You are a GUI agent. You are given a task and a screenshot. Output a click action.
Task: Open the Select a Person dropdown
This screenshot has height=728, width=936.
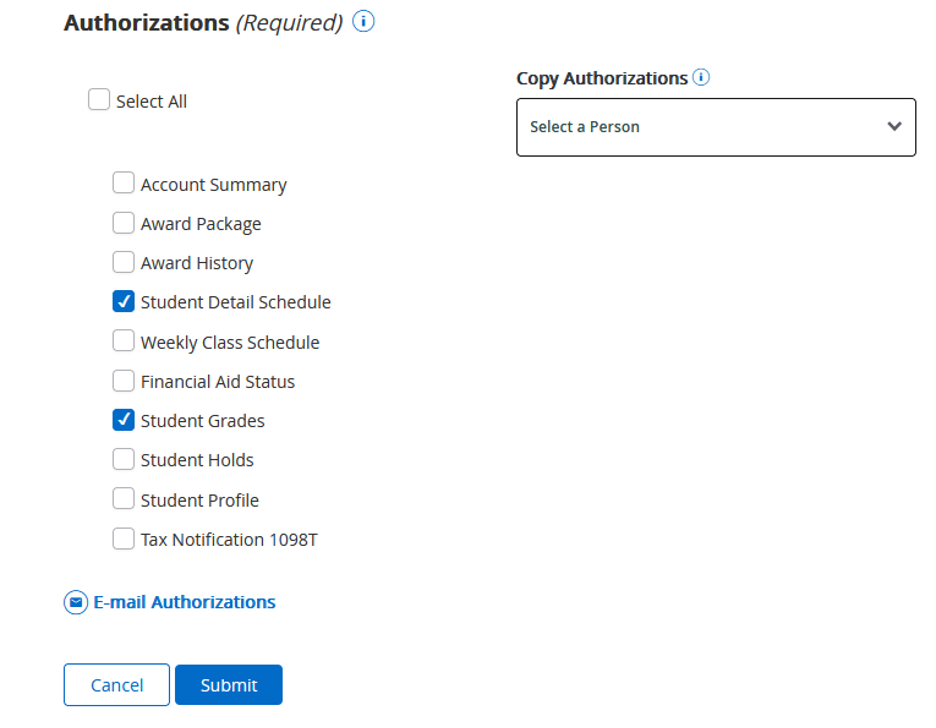715,127
